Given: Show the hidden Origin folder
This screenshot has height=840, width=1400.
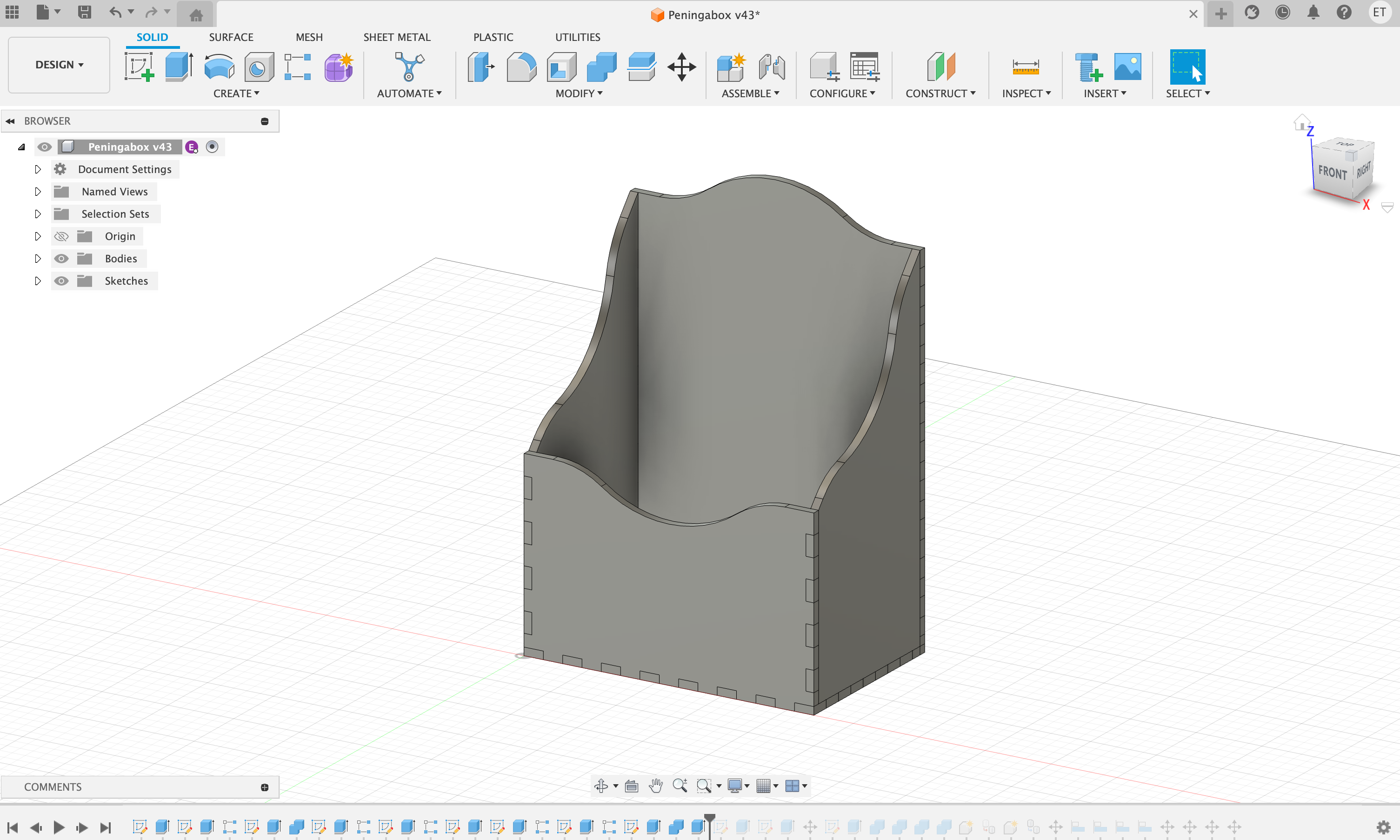Looking at the screenshot, I should coord(61,237).
